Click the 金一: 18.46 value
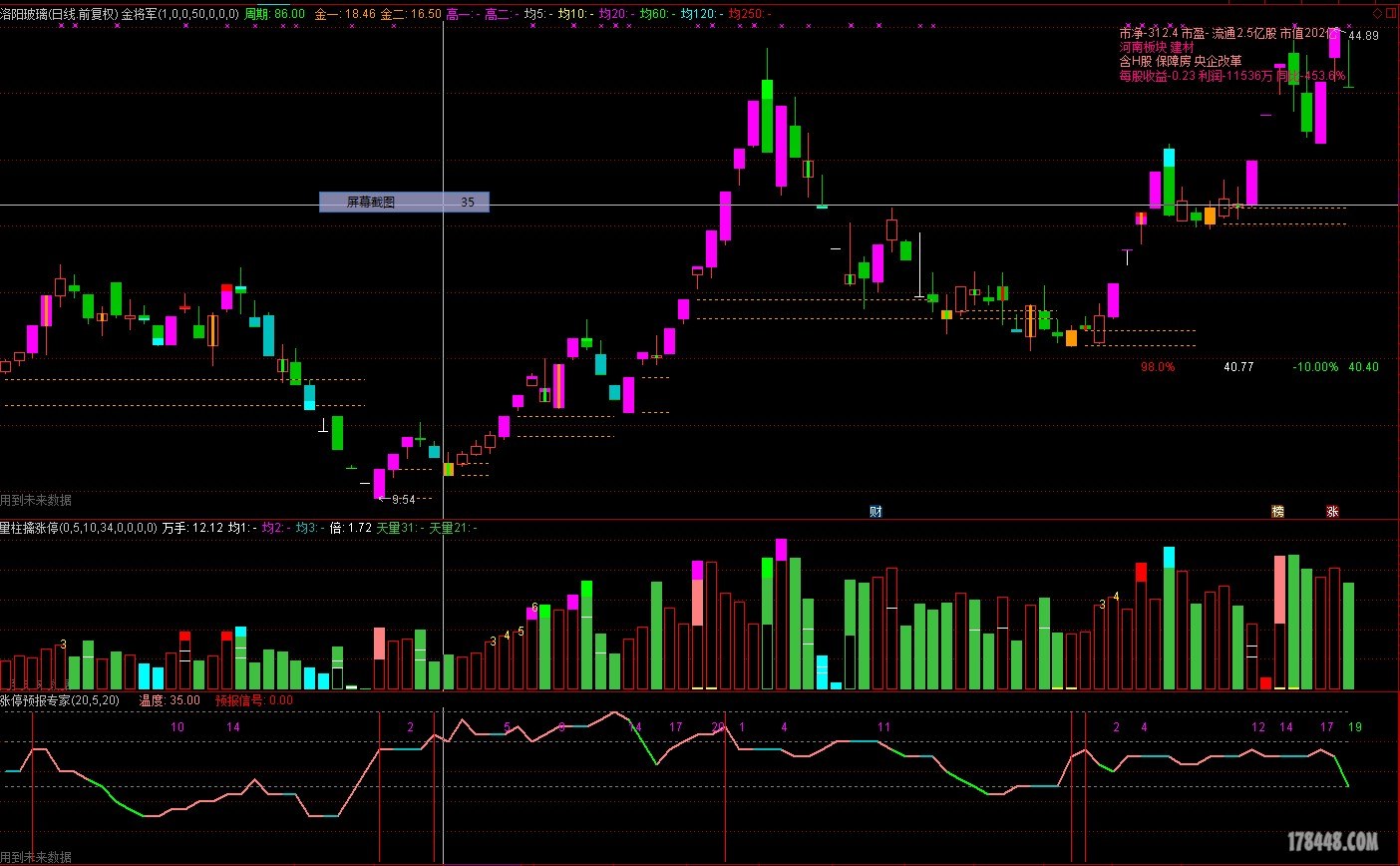This screenshot has height=866, width=1400. [345, 14]
